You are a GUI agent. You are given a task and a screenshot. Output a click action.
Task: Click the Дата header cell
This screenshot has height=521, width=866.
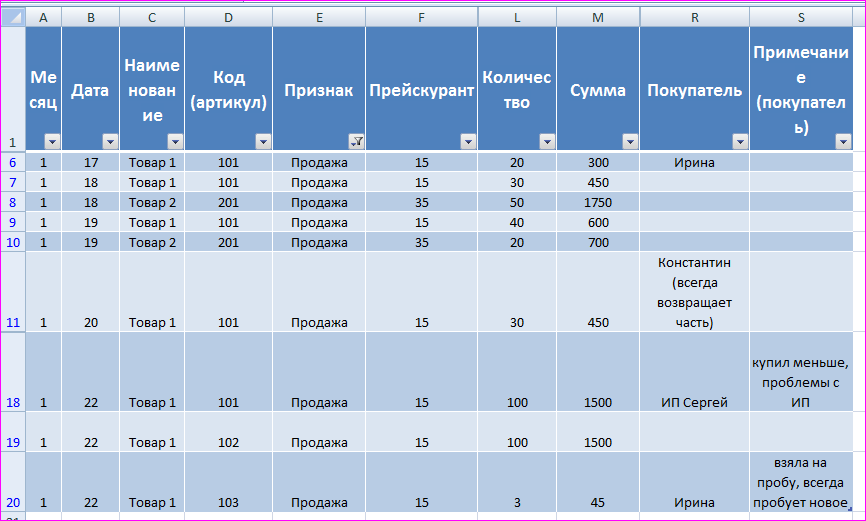(x=91, y=88)
